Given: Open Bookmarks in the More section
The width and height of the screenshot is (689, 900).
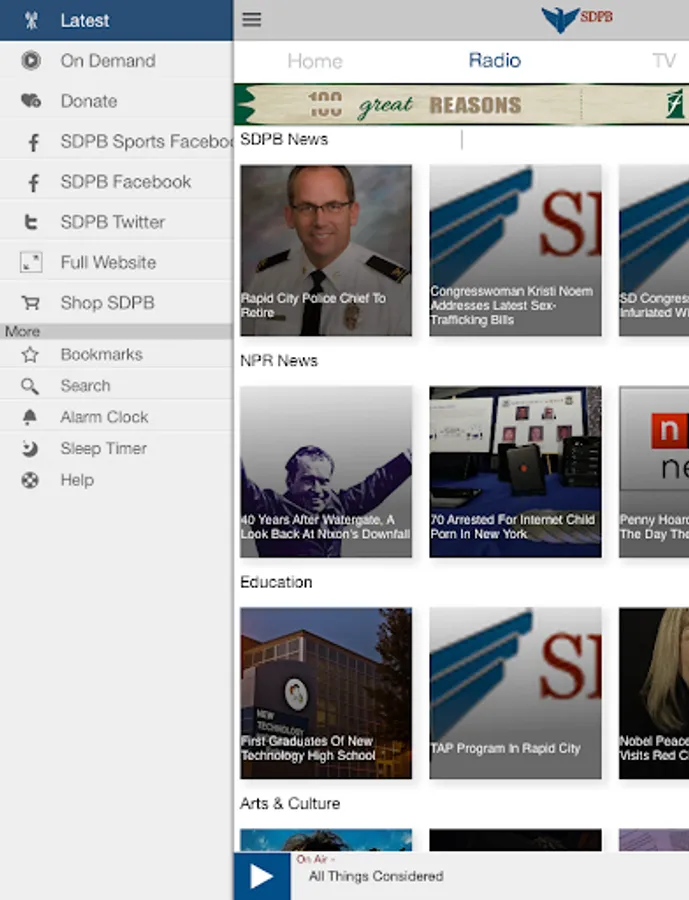Looking at the screenshot, I should point(117,355).
